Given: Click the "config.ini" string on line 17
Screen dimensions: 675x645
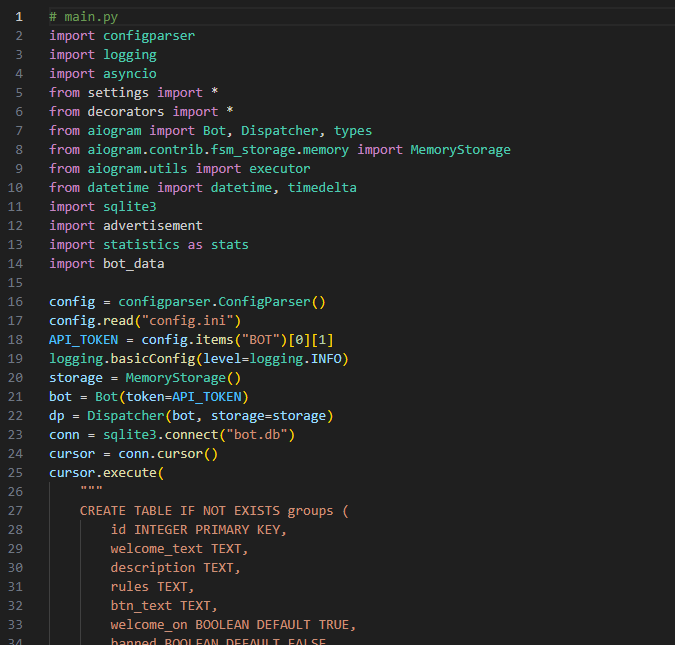Looking at the screenshot, I should [x=187, y=320].
